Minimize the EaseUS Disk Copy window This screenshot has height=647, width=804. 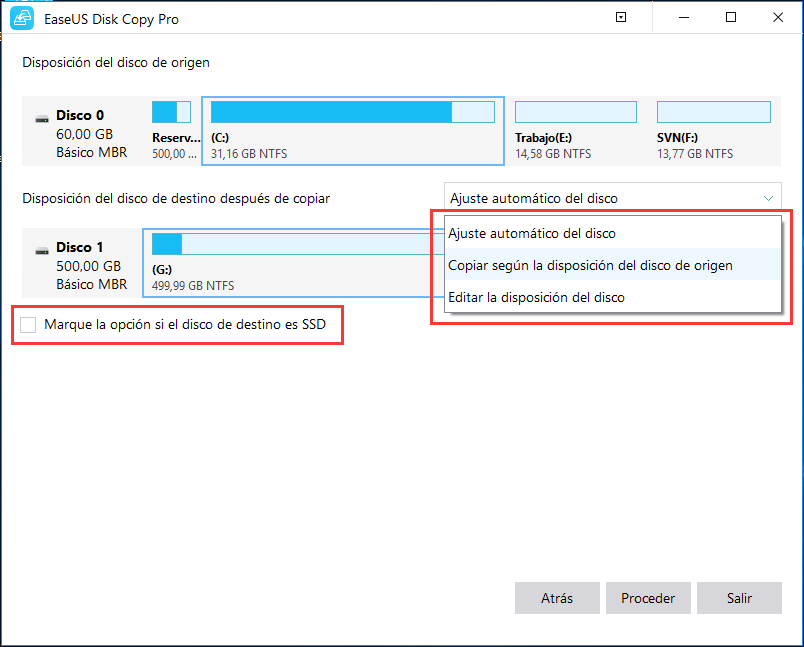[x=684, y=17]
